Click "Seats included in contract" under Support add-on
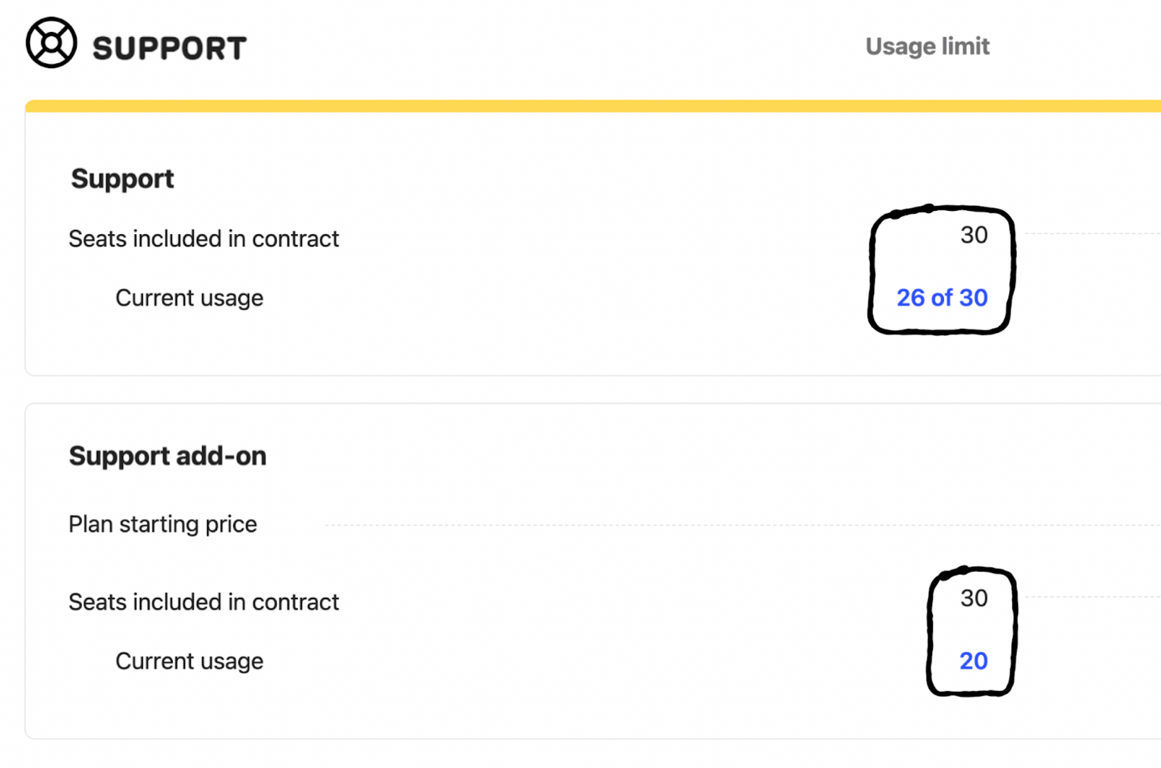Viewport: 1161px width, 768px height. click(x=203, y=602)
